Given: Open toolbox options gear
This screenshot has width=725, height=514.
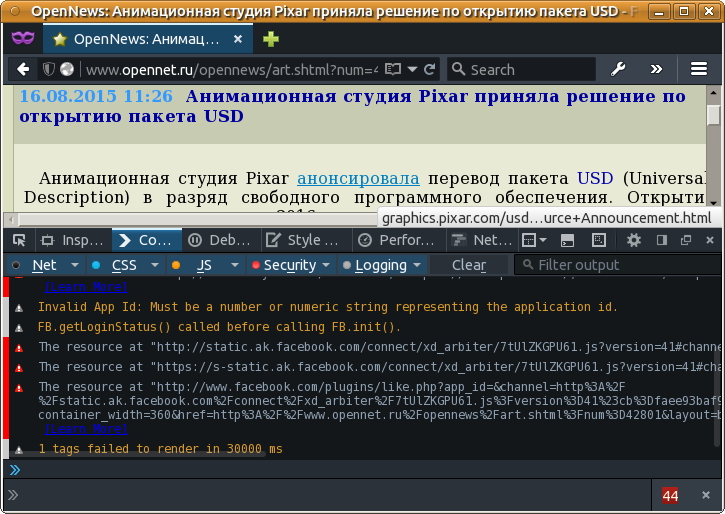Looking at the screenshot, I should pos(633,240).
